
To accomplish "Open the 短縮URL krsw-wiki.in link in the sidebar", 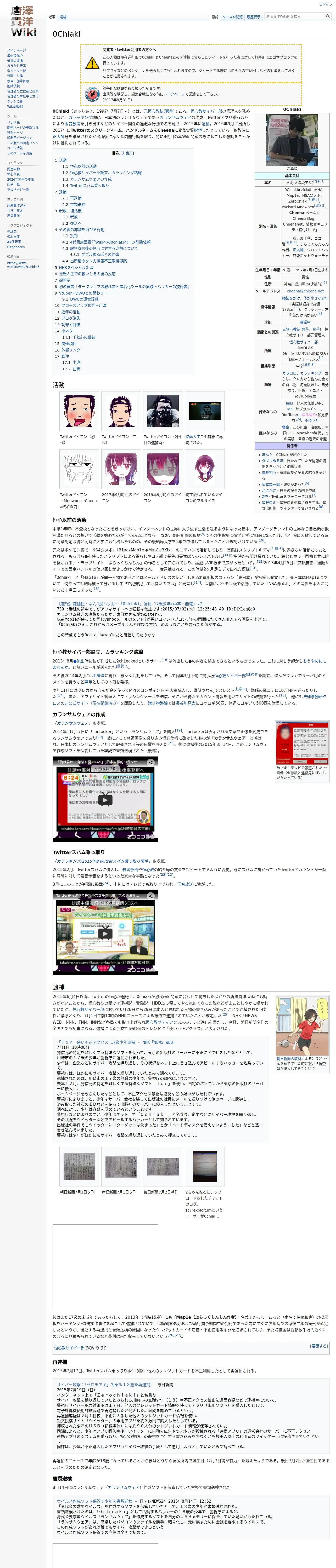I will pos(23,265).
